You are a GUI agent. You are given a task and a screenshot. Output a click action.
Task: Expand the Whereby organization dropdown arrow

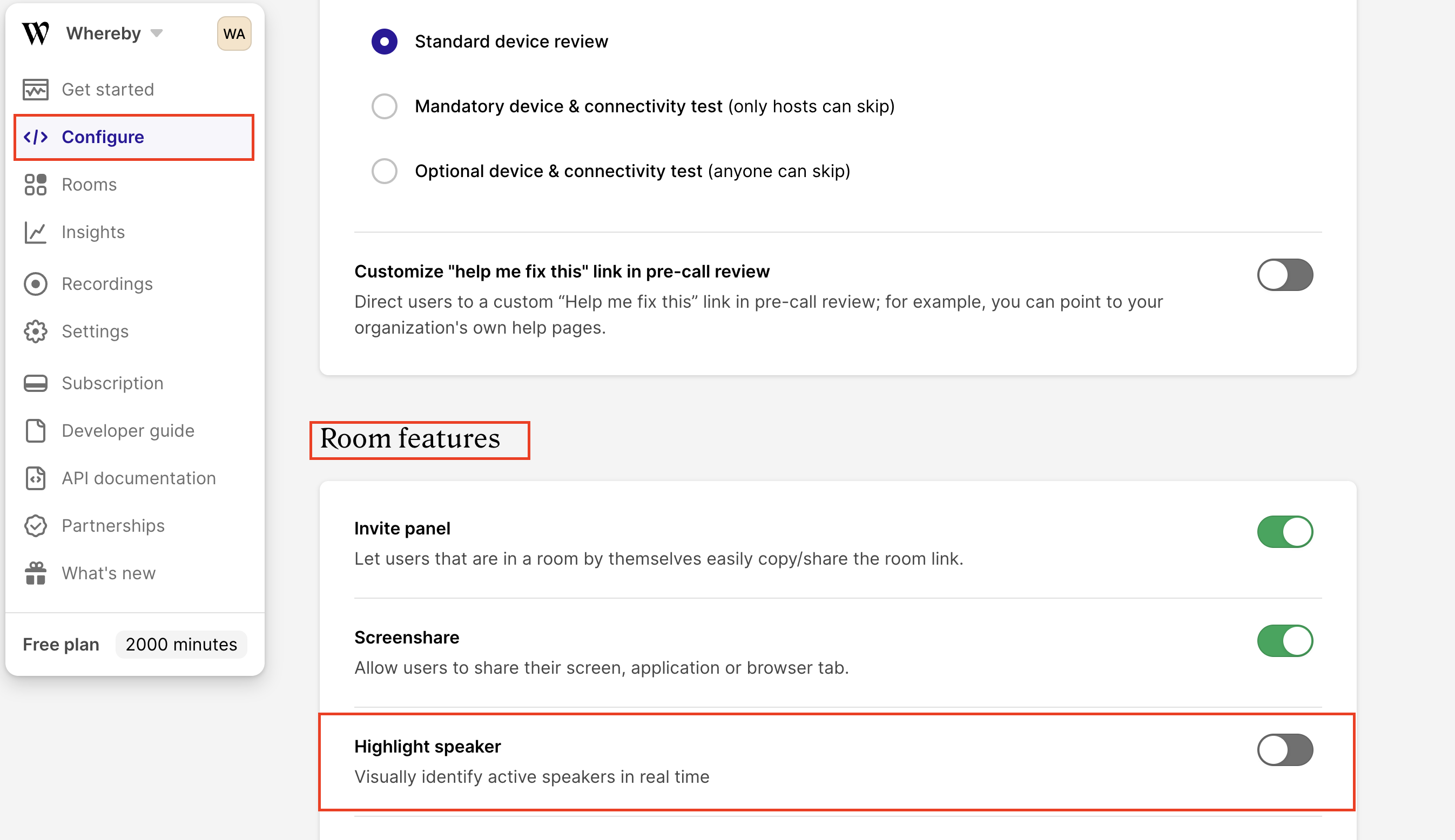157,33
